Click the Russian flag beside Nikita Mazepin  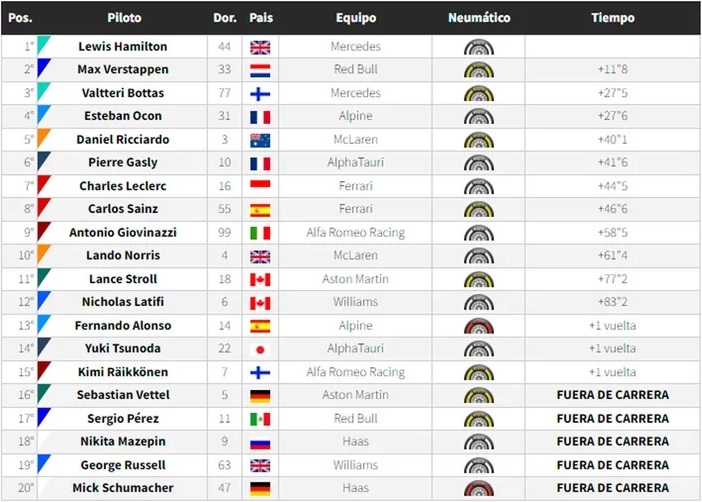pyautogui.click(x=260, y=442)
